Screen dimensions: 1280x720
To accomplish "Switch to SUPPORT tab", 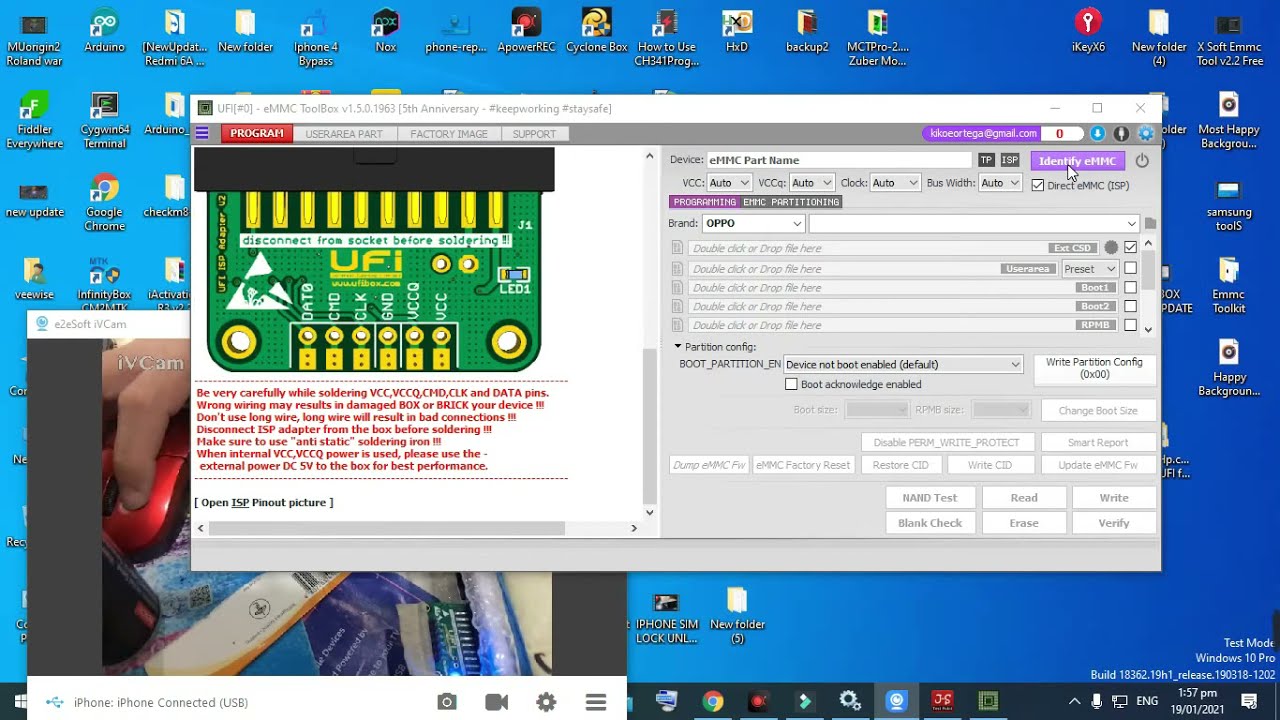I will click(534, 134).
